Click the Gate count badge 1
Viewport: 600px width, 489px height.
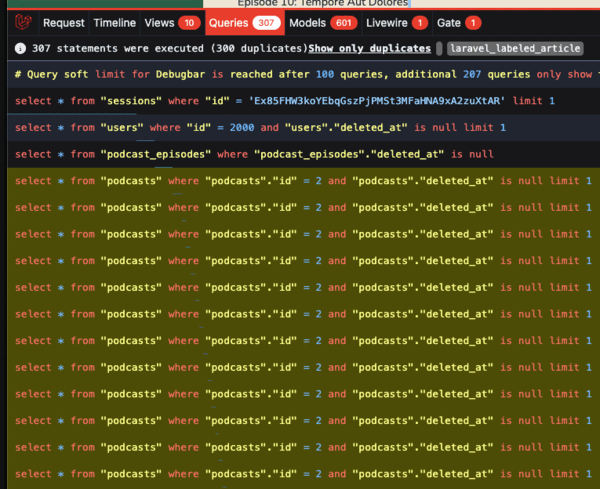[473, 23]
